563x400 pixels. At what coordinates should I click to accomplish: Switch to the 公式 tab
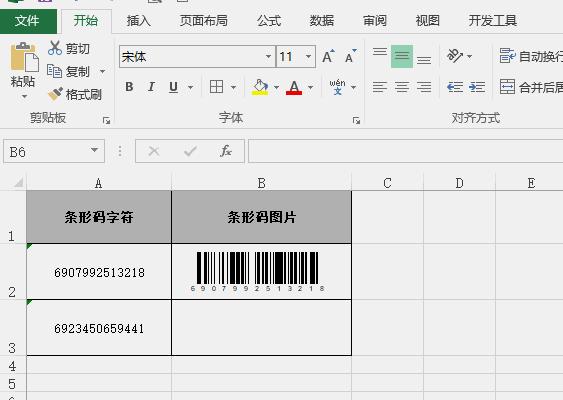[269, 21]
